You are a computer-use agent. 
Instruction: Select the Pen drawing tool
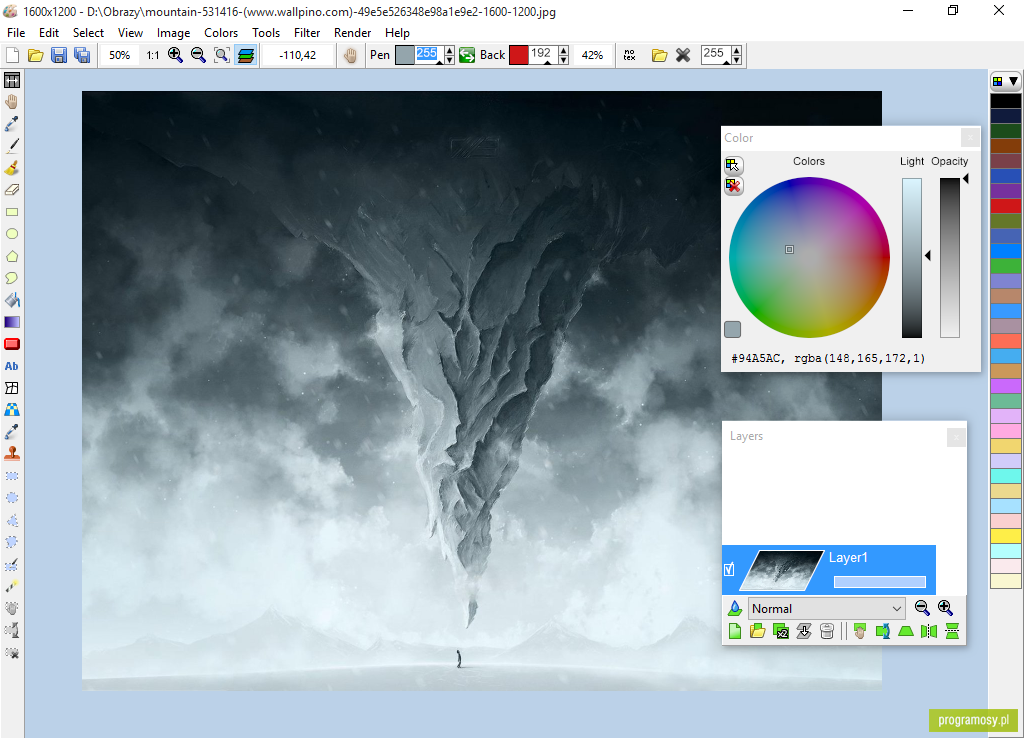12,146
